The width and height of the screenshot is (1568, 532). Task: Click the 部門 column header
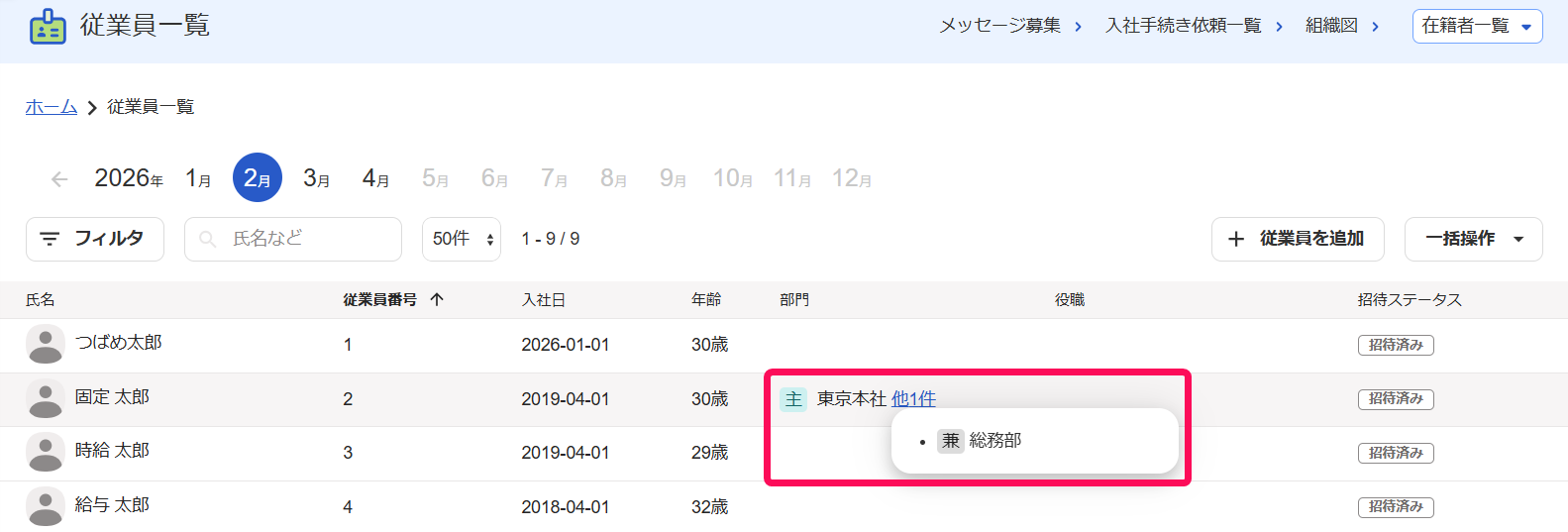[794, 299]
